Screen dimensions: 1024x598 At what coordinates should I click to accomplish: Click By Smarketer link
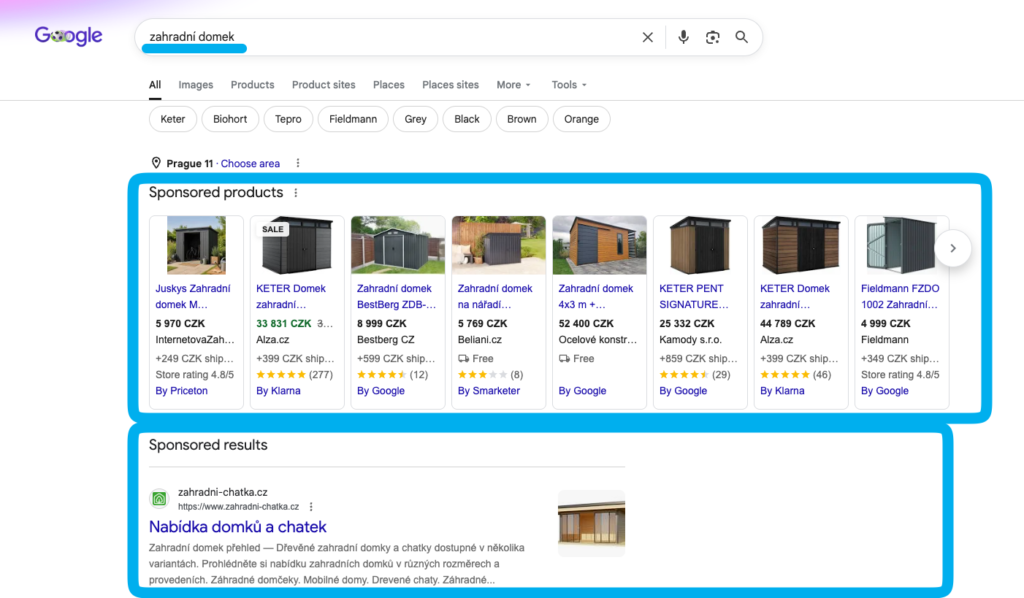488,390
